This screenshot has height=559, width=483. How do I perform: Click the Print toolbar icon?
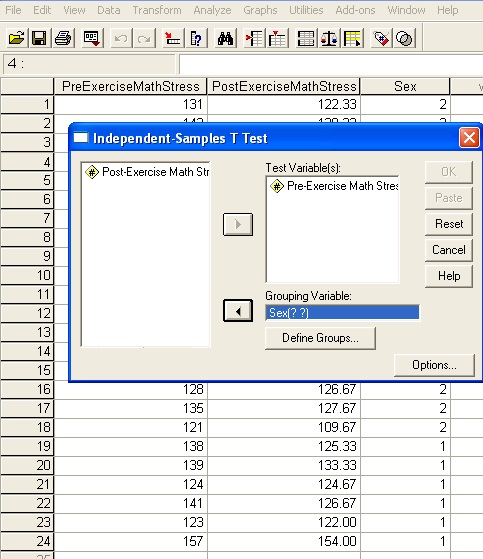point(63,38)
